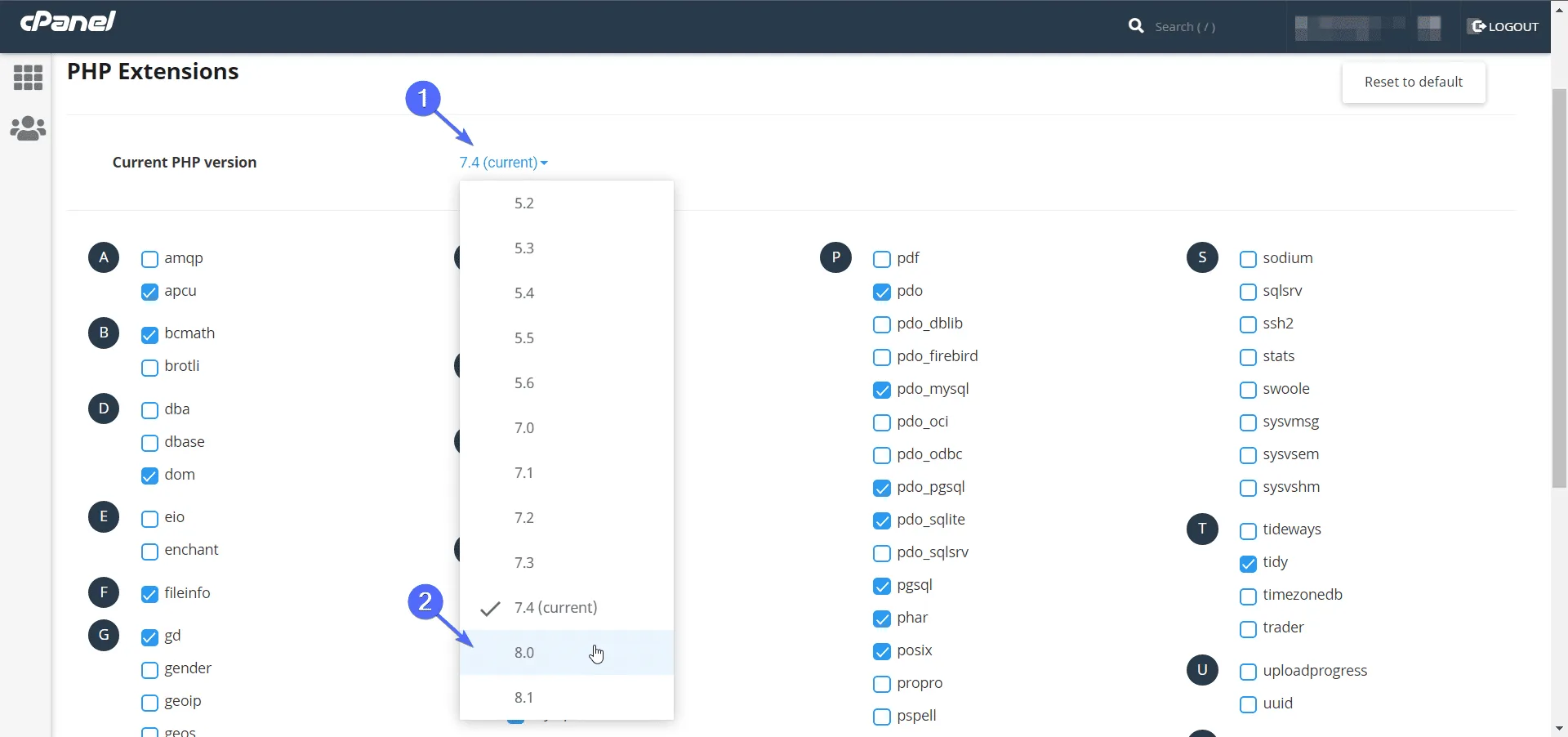
Task: Select PHP version 7.3
Action: point(567,563)
